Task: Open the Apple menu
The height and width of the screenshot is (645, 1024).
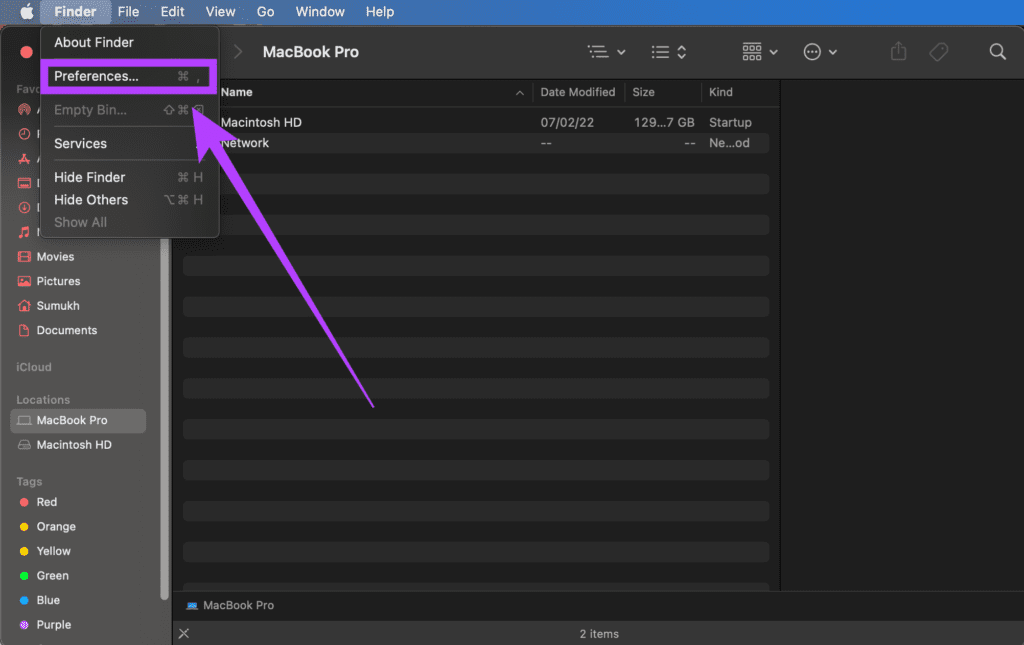Action: [27, 12]
